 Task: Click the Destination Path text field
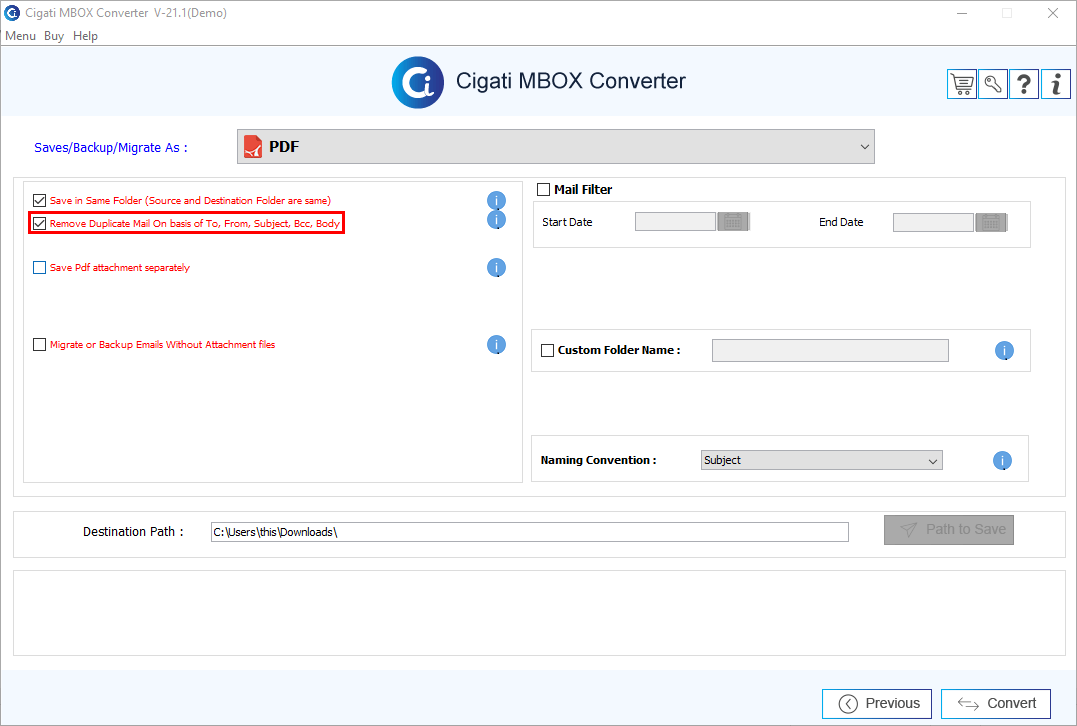coord(530,532)
